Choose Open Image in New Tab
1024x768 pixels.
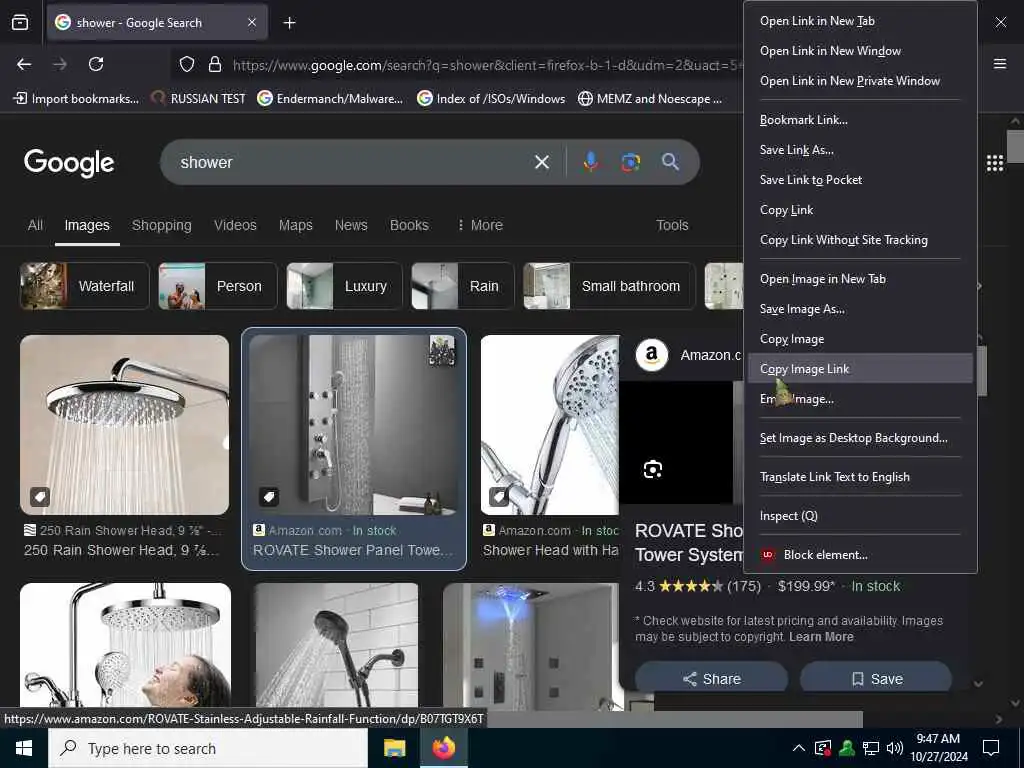pyautogui.click(x=860, y=280)
